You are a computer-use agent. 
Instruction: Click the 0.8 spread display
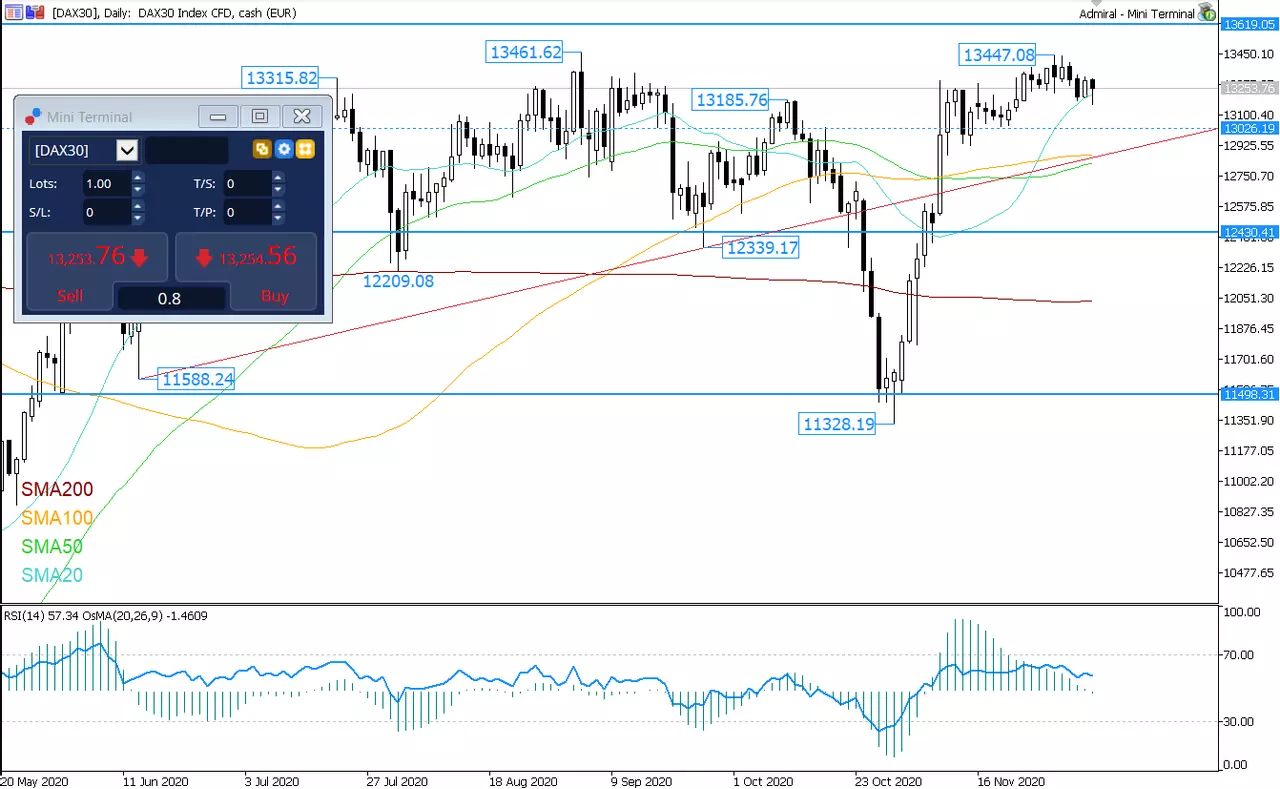pos(170,297)
